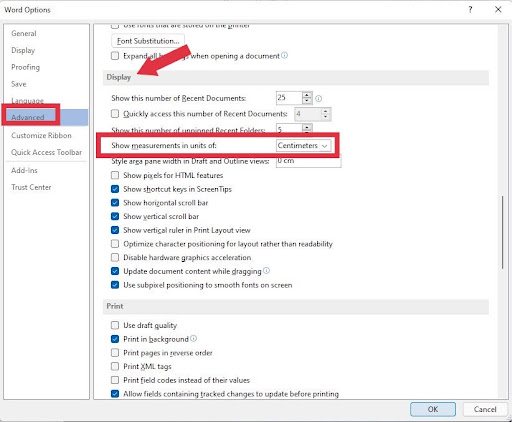This screenshot has height=422, width=512.
Task: Close the Word Options dialog
Action: point(498,9)
